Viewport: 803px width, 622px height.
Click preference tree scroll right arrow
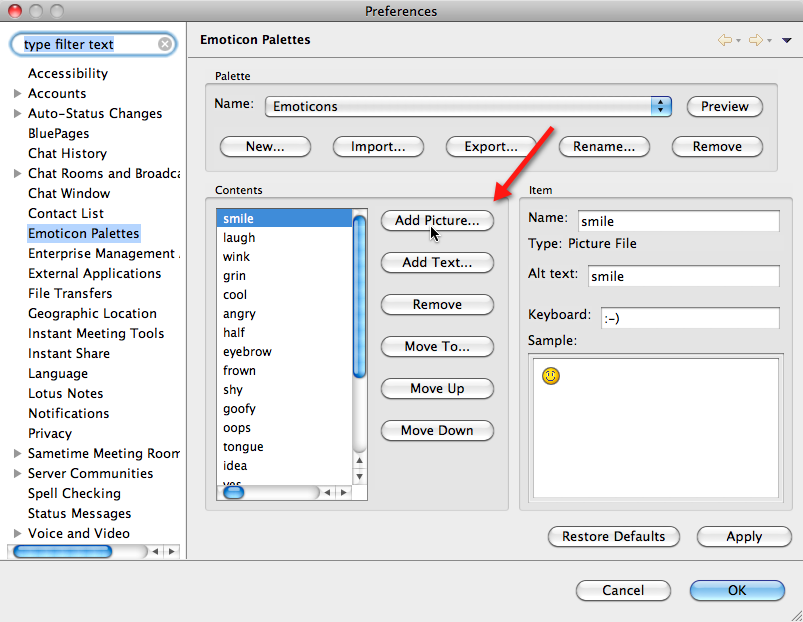coord(172,551)
